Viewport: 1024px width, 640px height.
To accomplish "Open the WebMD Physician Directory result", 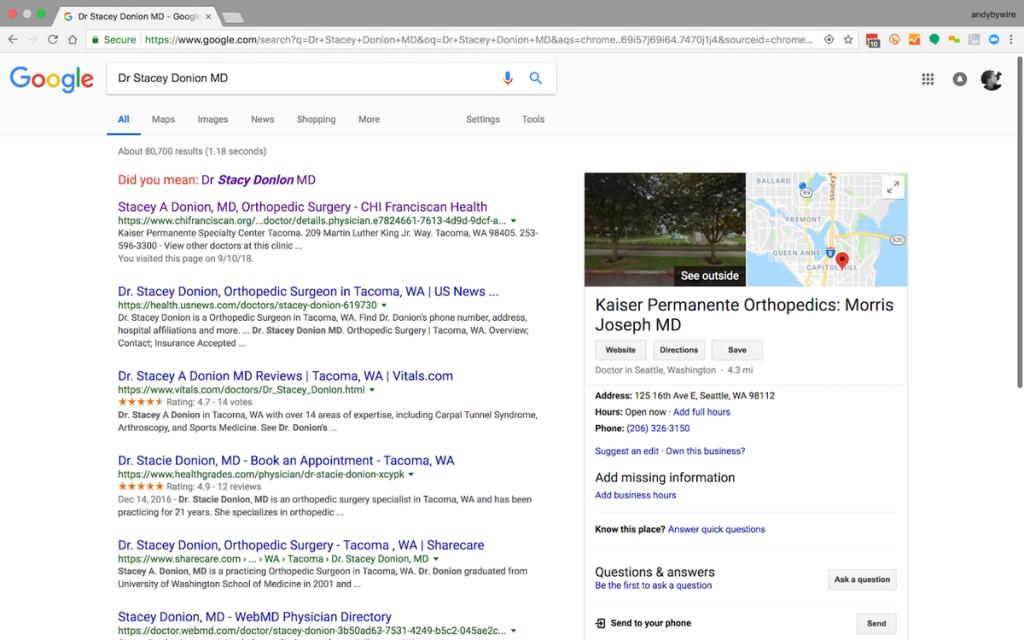I will pyautogui.click(x=255, y=617).
